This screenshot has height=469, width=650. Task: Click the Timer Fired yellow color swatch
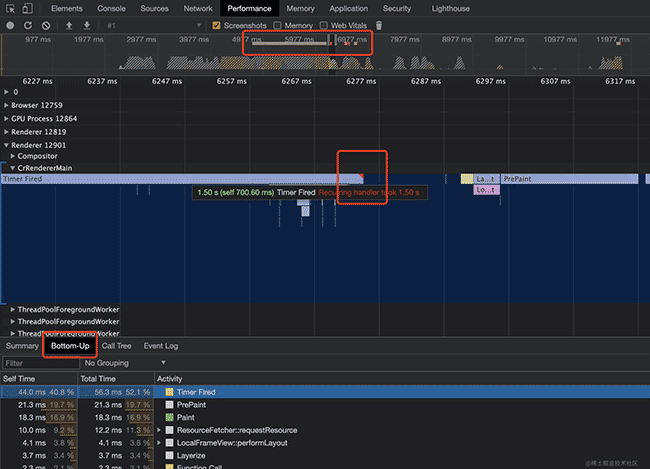click(169, 392)
